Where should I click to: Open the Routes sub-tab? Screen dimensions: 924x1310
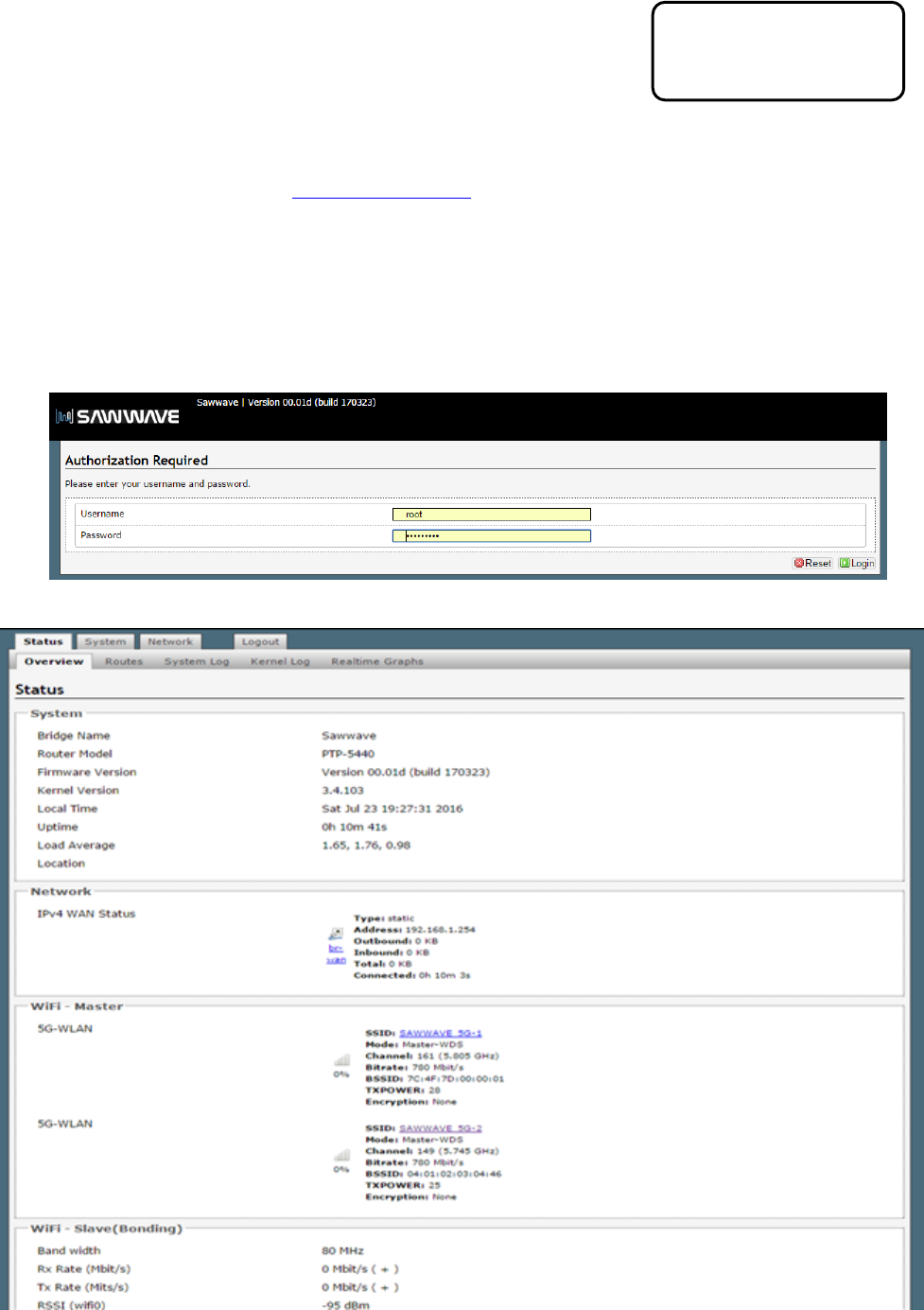[124, 661]
